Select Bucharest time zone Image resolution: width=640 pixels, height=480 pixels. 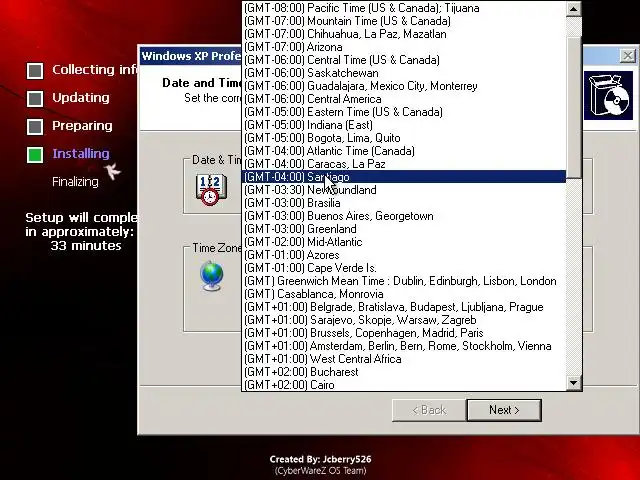(x=404, y=372)
